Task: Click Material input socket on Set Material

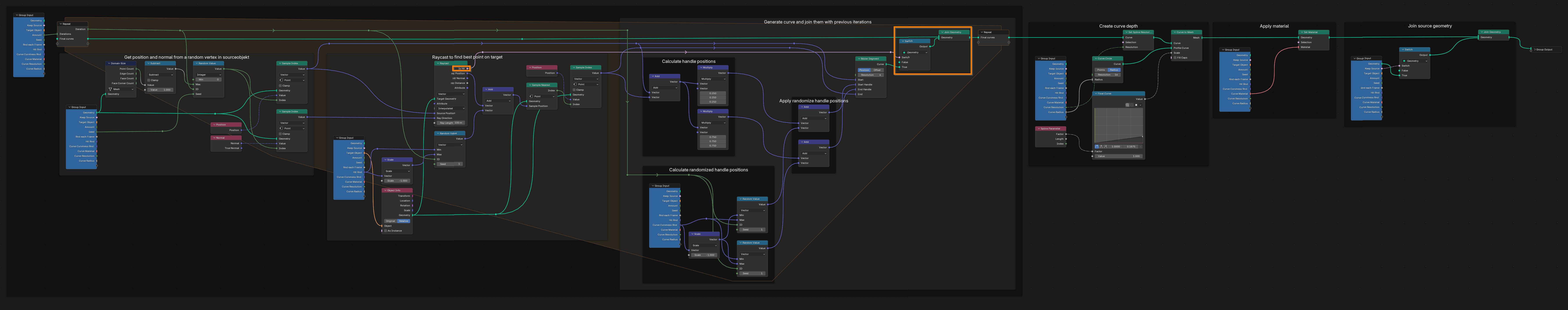Action: [x=1298, y=47]
